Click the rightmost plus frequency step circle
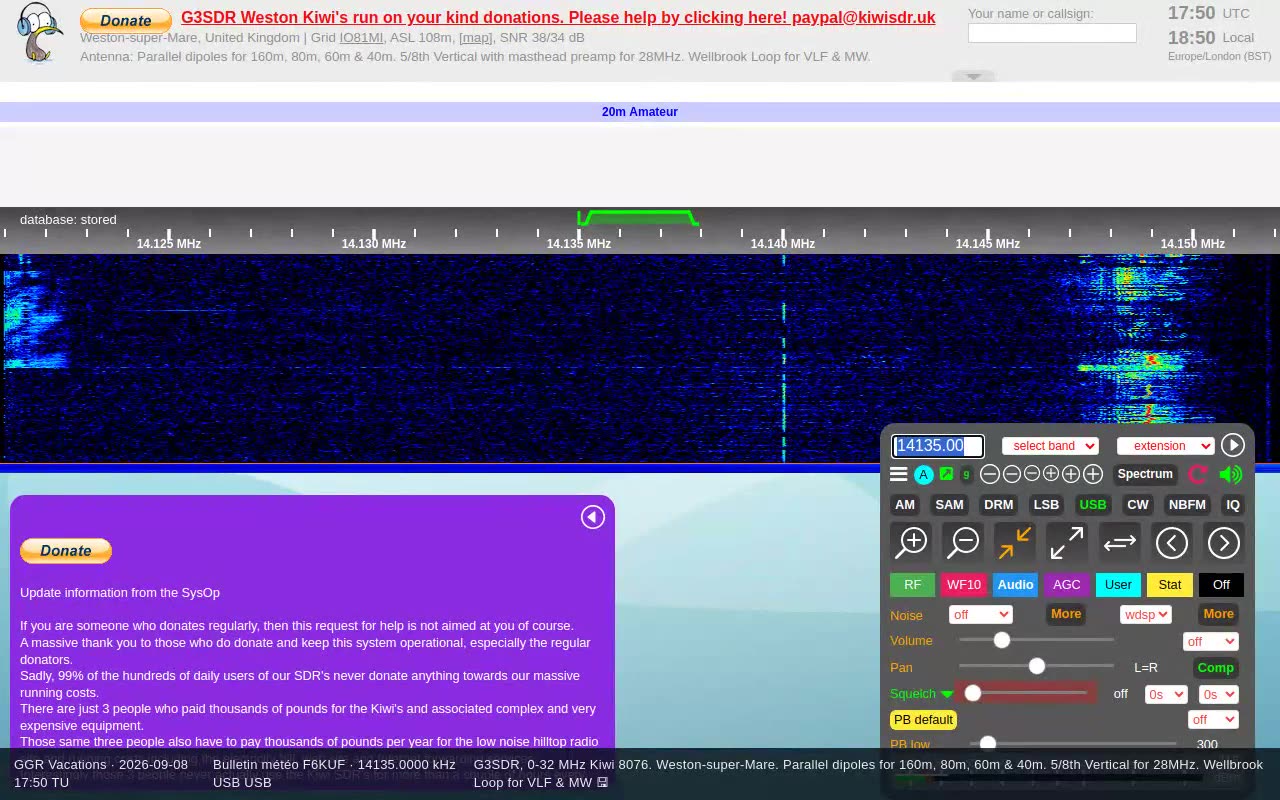 point(1093,474)
